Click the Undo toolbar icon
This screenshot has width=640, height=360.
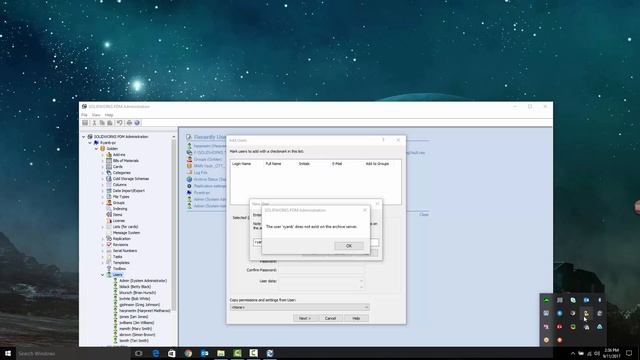[119, 123]
